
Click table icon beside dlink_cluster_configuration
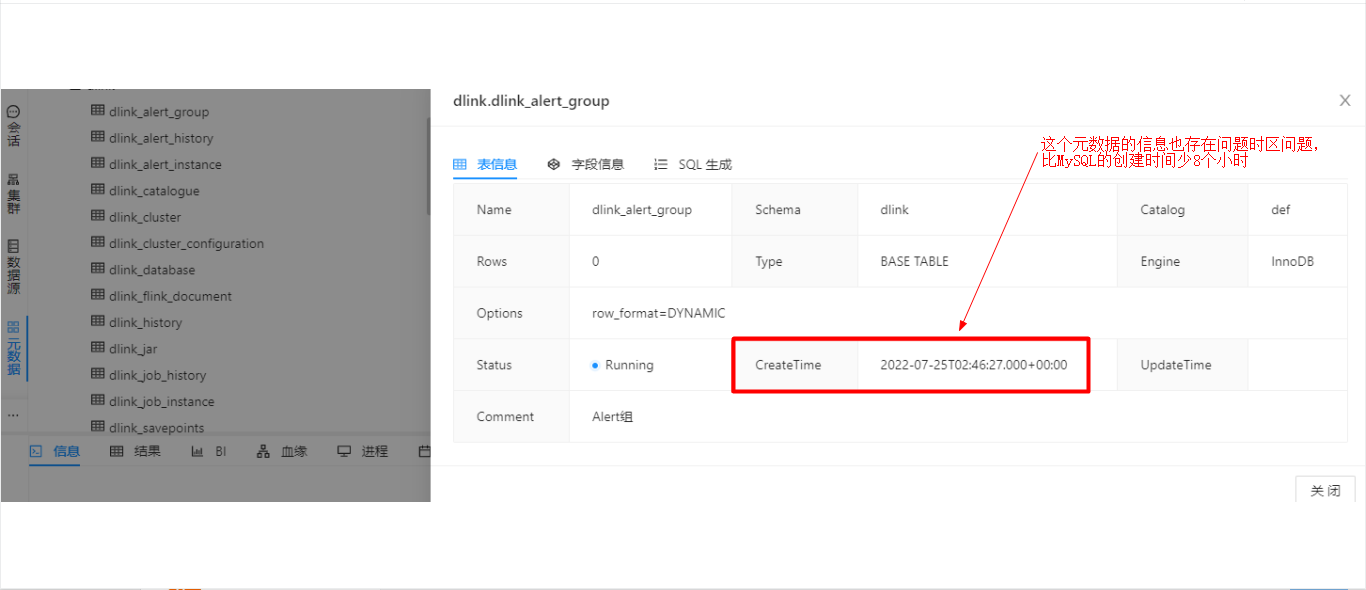tap(98, 242)
